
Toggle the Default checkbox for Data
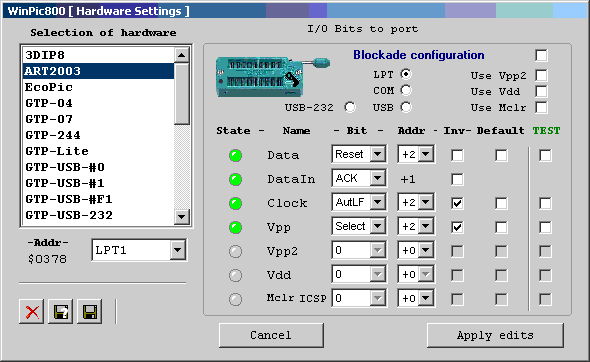[x=501, y=155]
